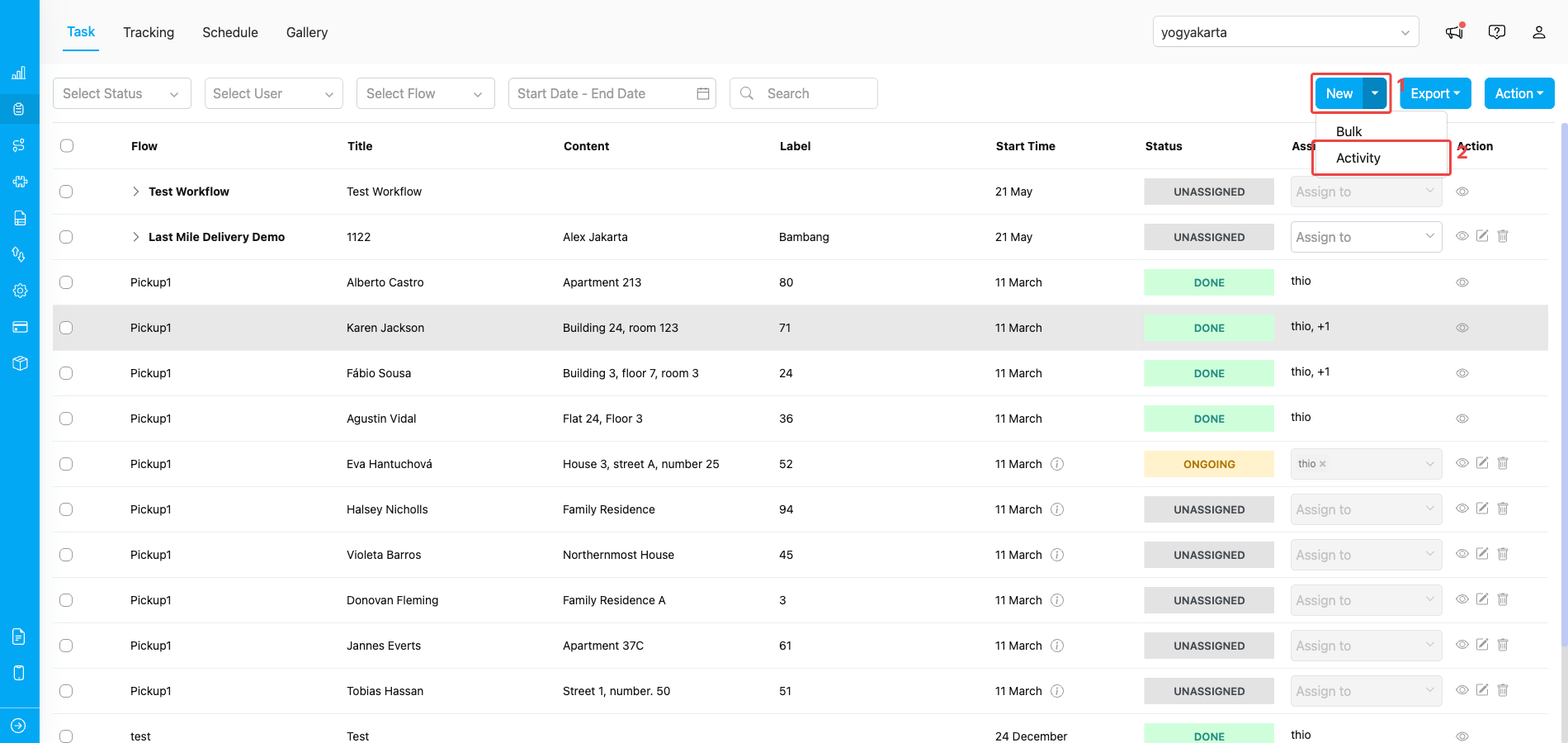Toggle the New button dropdown arrow
The height and width of the screenshot is (743, 1568).
(1375, 93)
